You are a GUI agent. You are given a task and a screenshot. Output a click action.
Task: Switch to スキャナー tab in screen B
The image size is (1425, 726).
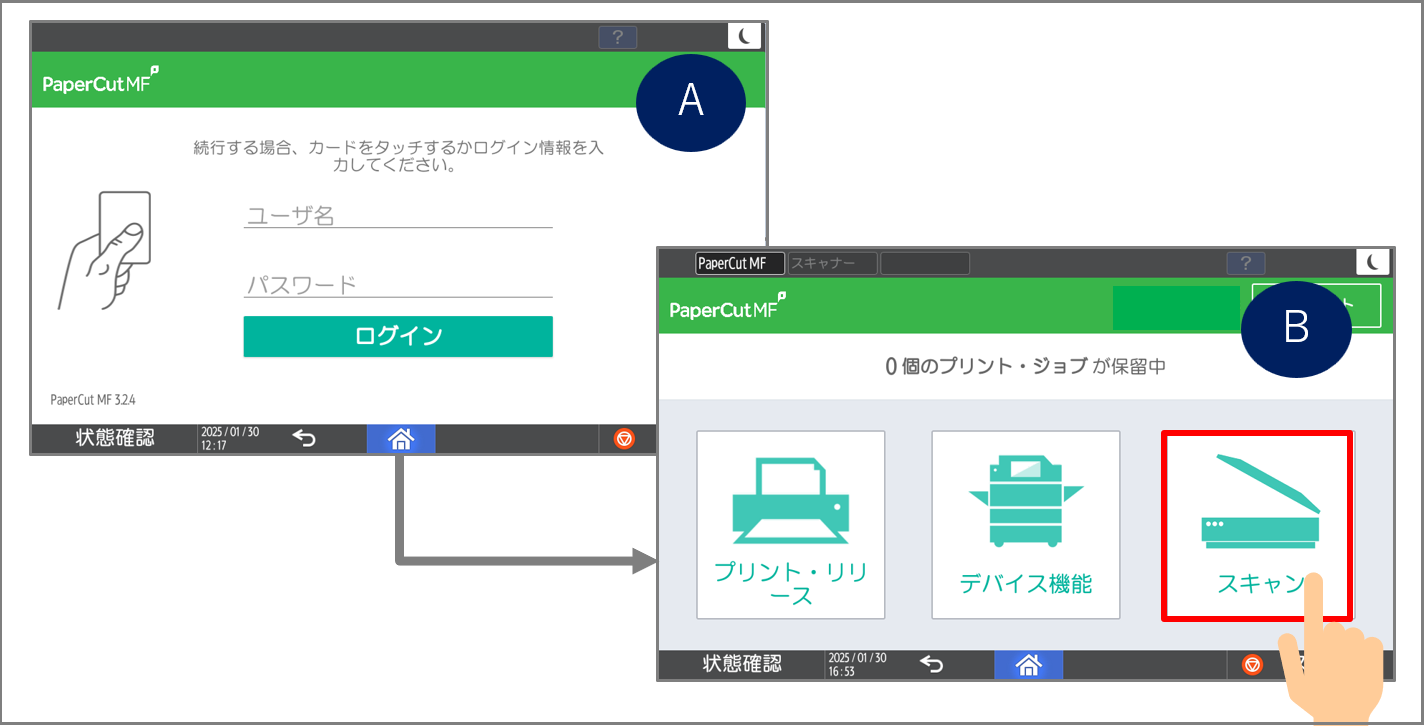tap(832, 264)
